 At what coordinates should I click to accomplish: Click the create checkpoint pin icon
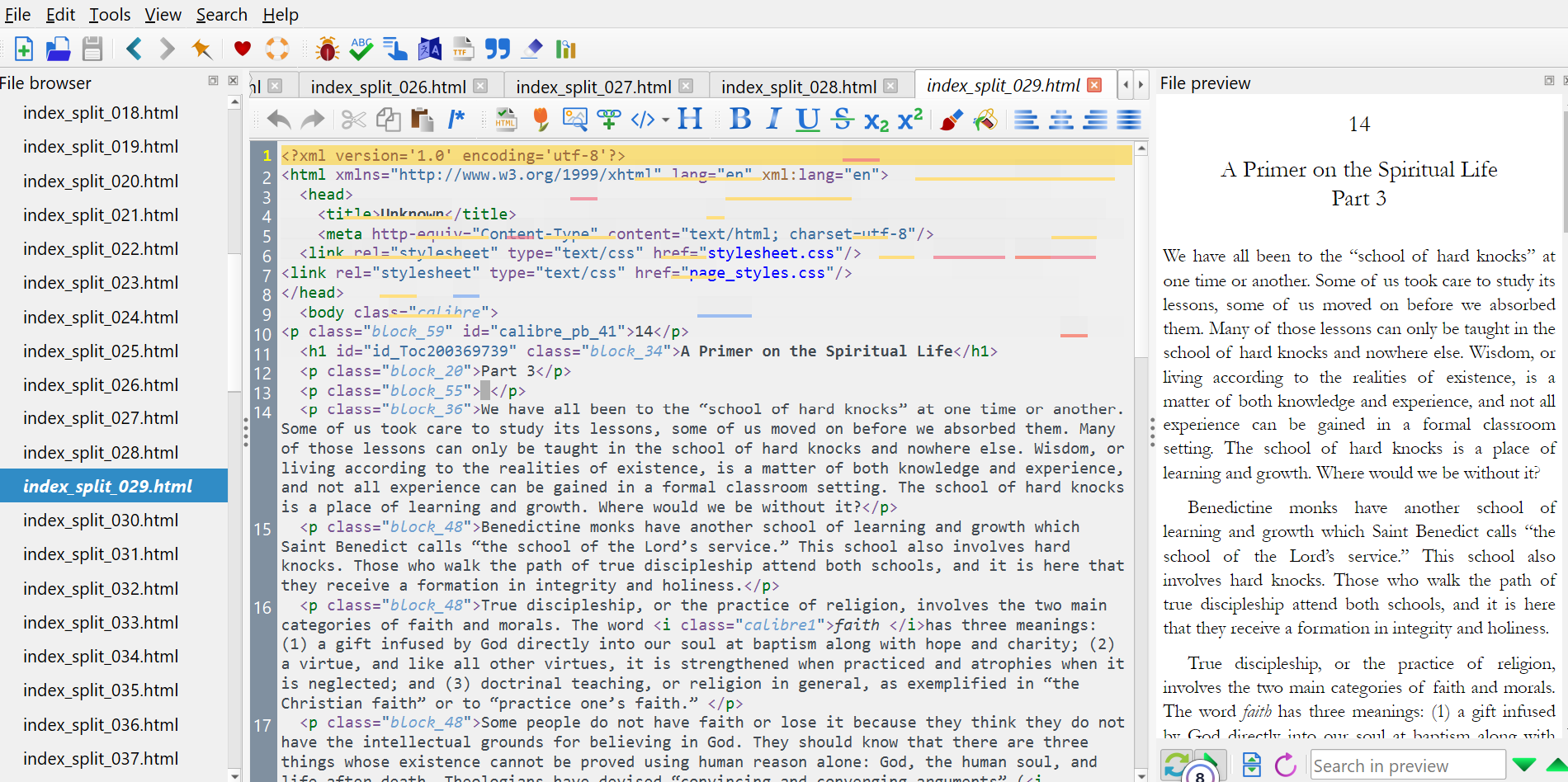tap(201, 49)
